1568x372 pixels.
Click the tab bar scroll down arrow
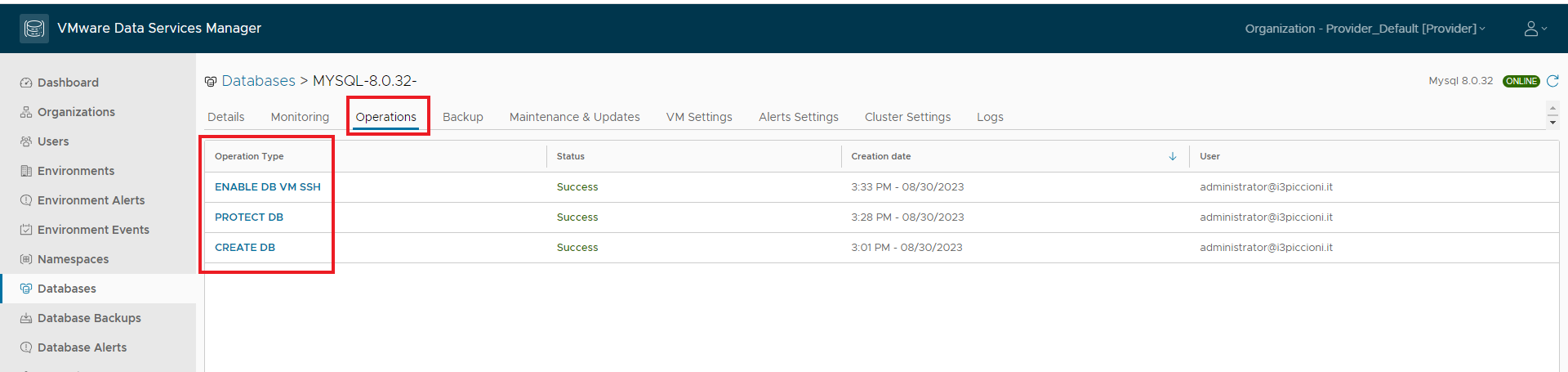pos(1552,123)
